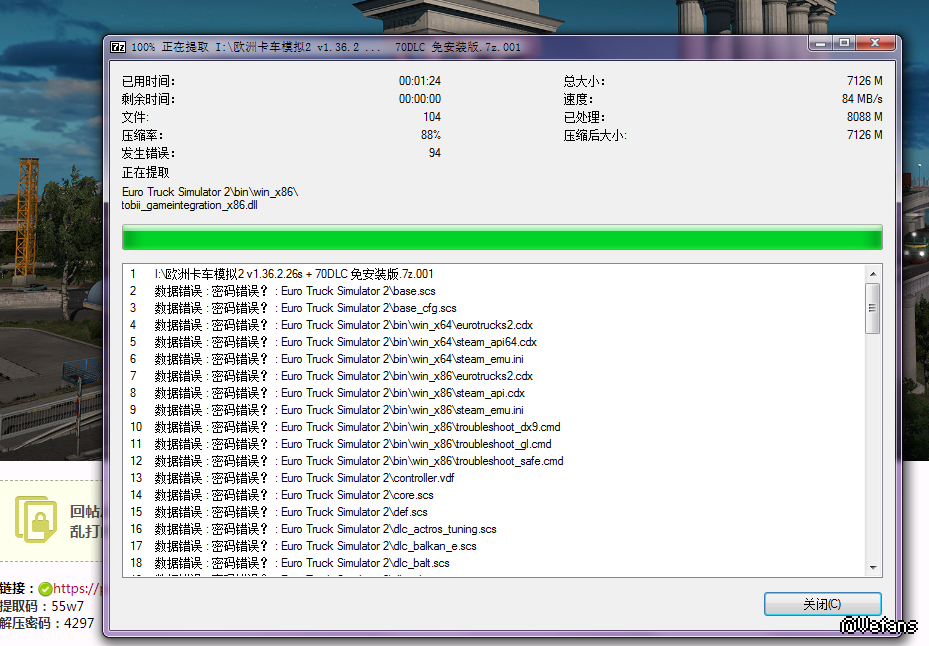Click the 解压密码 4297 text on webpage

(47, 623)
